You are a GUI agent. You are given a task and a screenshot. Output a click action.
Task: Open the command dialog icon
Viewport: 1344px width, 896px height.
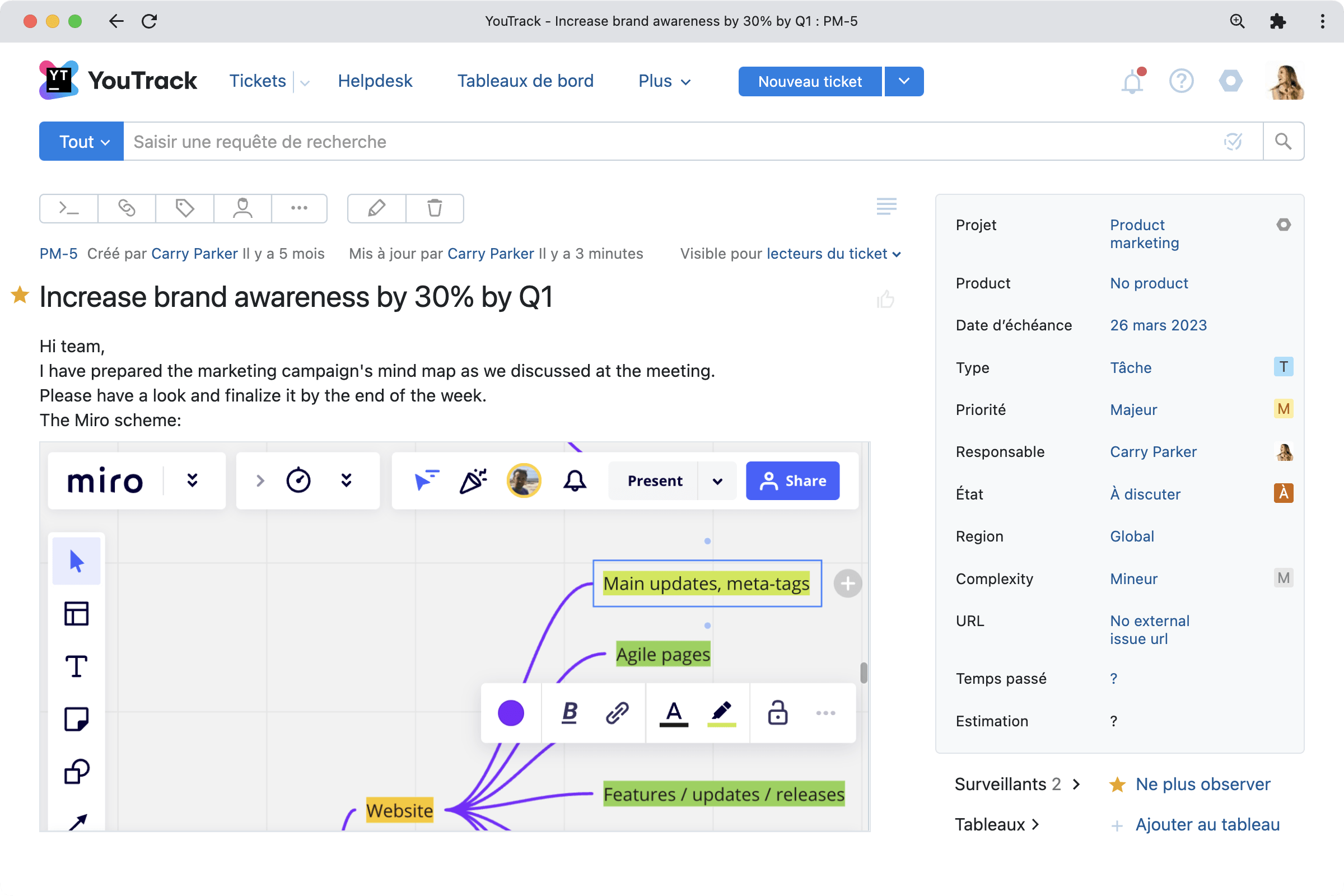pyautogui.click(x=68, y=208)
